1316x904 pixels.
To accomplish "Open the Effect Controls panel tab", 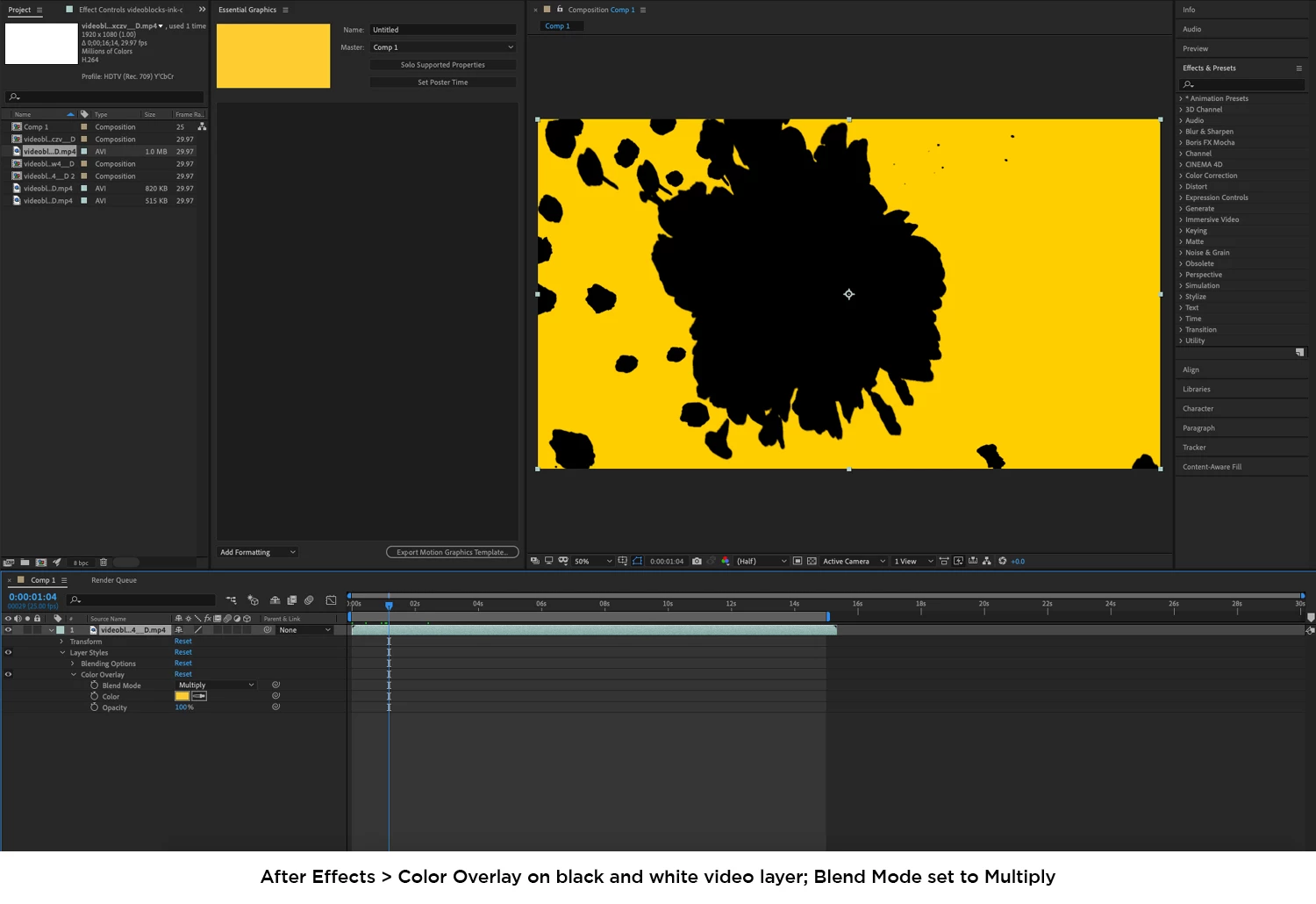I will (130, 10).
